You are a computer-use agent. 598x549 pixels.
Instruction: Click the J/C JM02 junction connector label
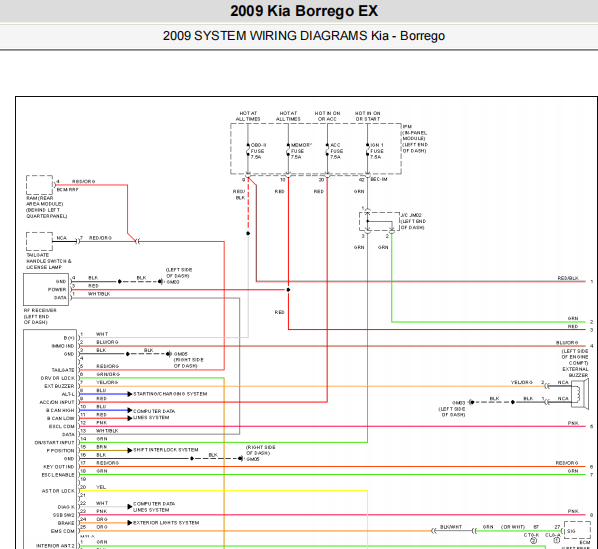(413, 221)
